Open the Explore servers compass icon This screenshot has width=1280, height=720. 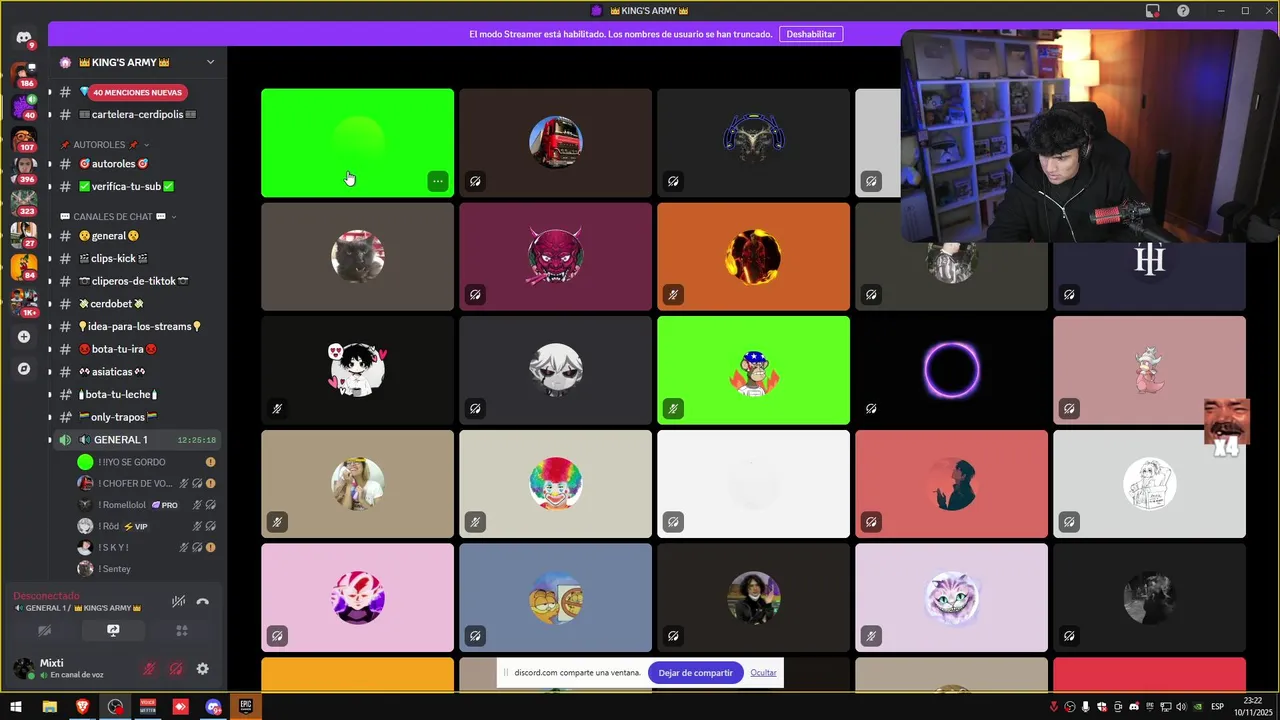click(x=24, y=368)
